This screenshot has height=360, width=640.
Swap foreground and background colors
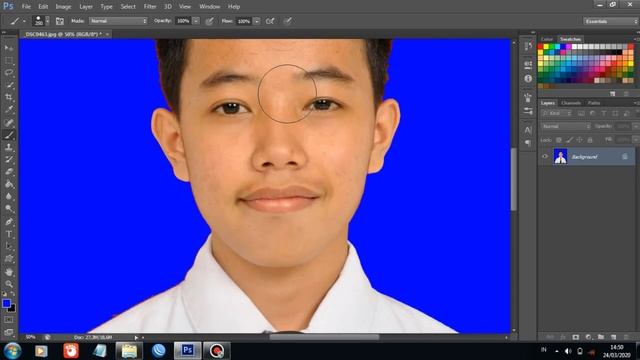tap(13, 294)
